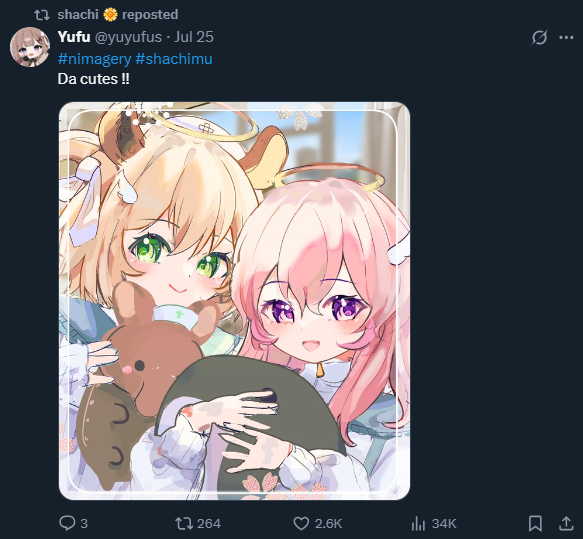The image size is (583, 539).
Task: Click the repost icon beside shachi
Action: [42, 15]
